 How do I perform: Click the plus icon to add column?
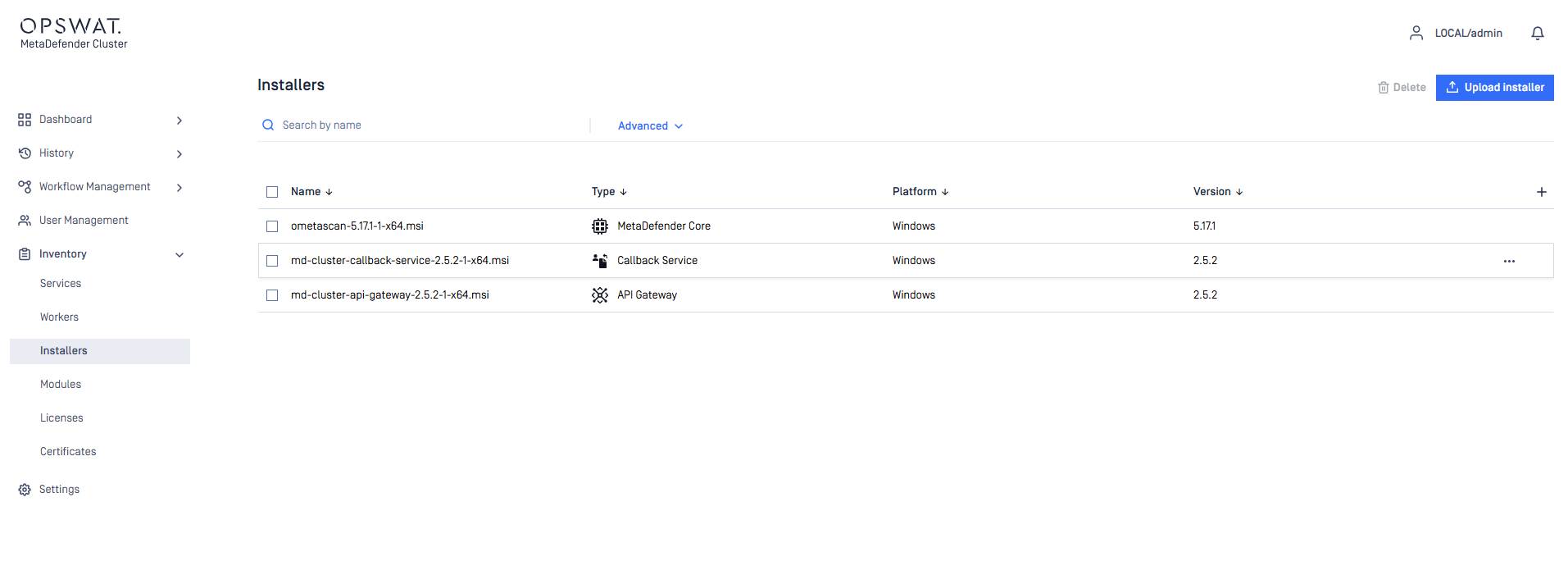click(x=1541, y=192)
